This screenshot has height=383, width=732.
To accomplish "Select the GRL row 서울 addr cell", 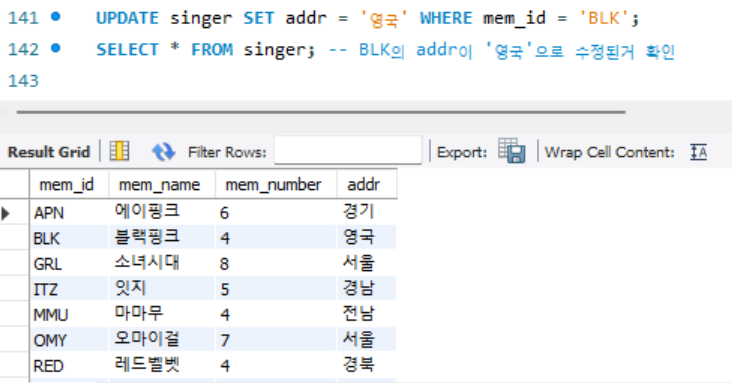I will coord(367,263).
